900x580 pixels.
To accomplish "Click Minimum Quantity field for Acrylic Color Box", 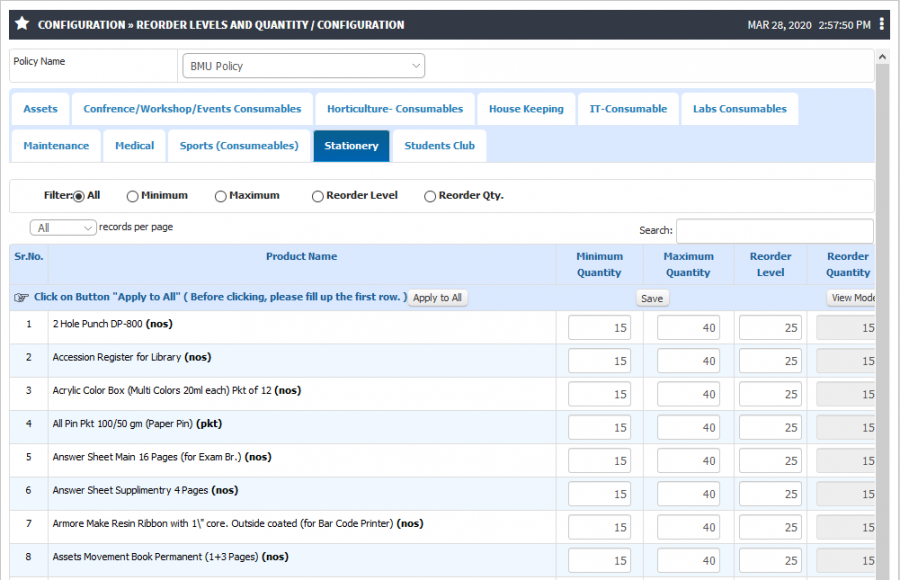I will 599,394.
